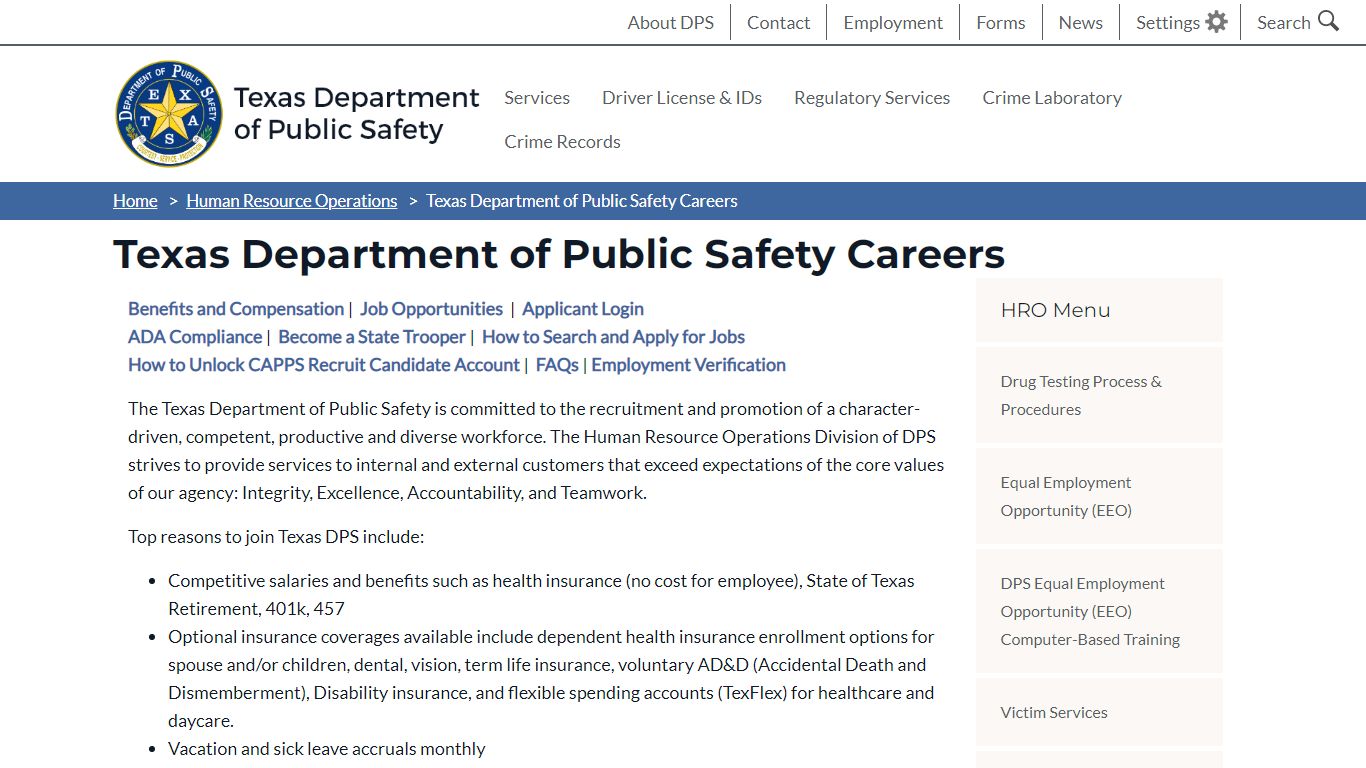Click the page heading Texas Department of Public Safety Careers
The height and width of the screenshot is (768, 1366).
tap(559, 254)
